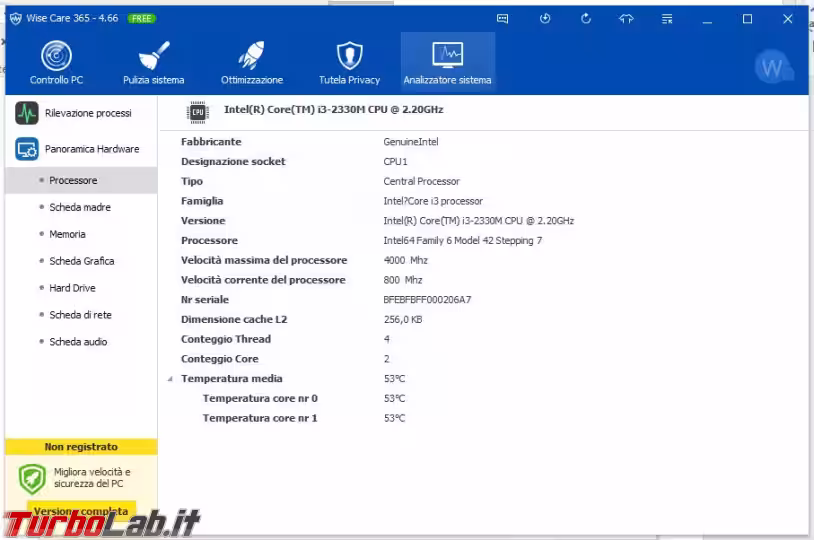Screen dimensions: 814x540
Task: Select the Versione label
Action: [x=203, y=221]
